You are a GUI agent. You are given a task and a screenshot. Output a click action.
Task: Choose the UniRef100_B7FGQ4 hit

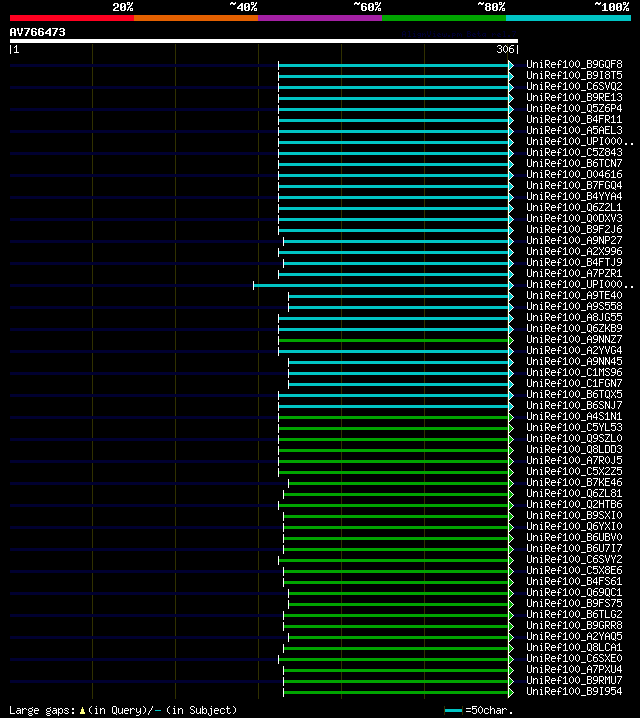574,185
